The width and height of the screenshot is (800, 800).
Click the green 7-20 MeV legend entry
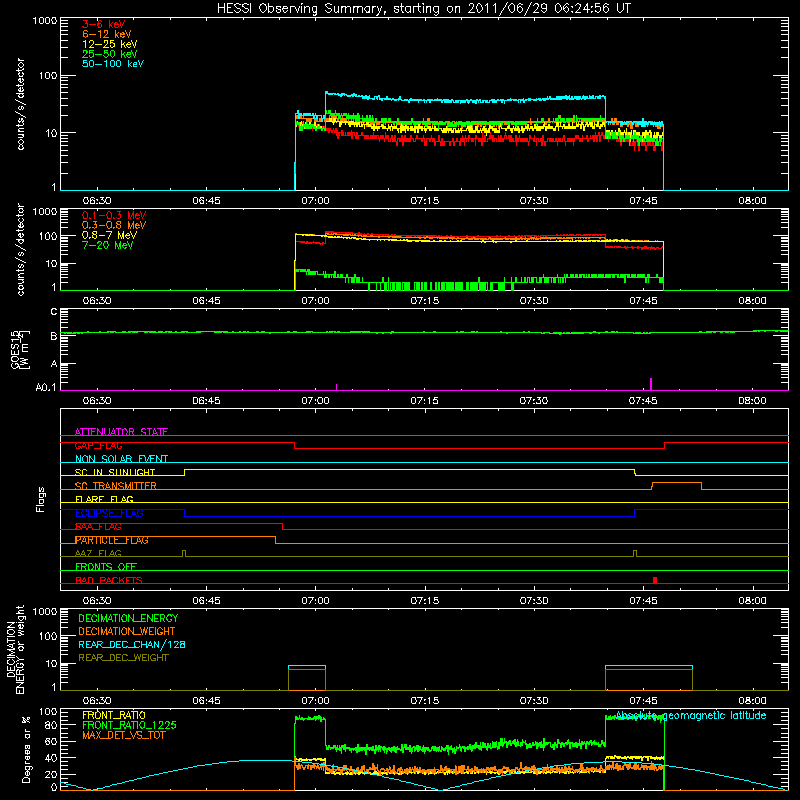pyautogui.click(x=107, y=245)
